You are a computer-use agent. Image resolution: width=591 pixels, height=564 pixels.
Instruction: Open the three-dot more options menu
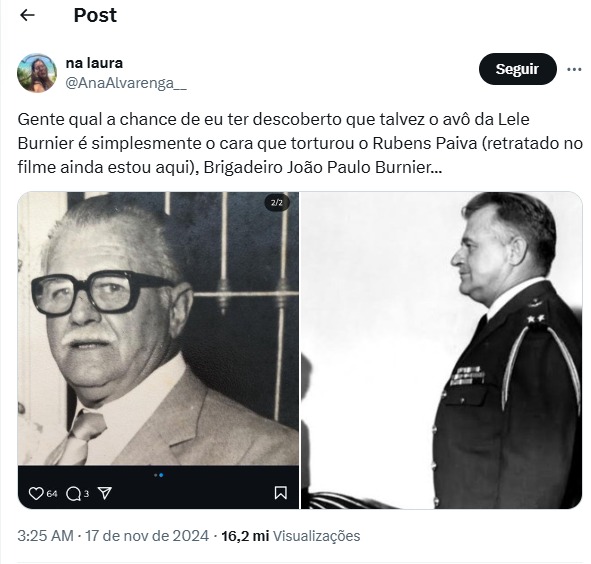pyautogui.click(x=574, y=69)
